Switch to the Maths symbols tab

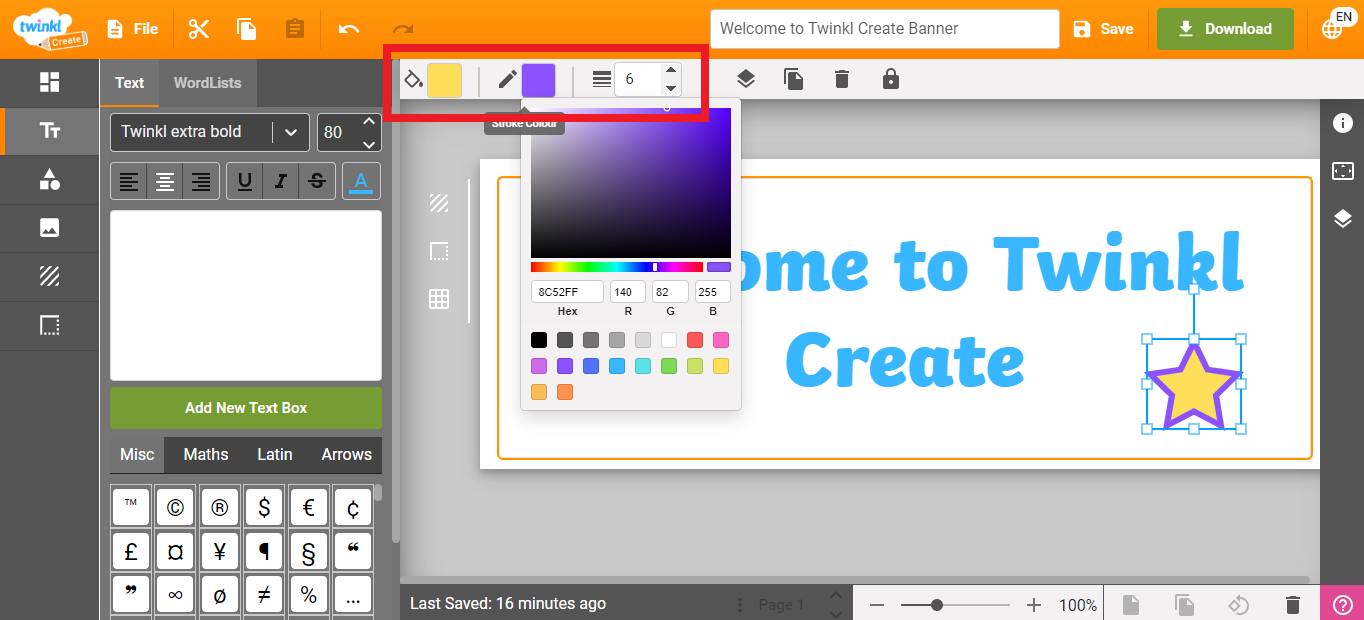pos(206,454)
